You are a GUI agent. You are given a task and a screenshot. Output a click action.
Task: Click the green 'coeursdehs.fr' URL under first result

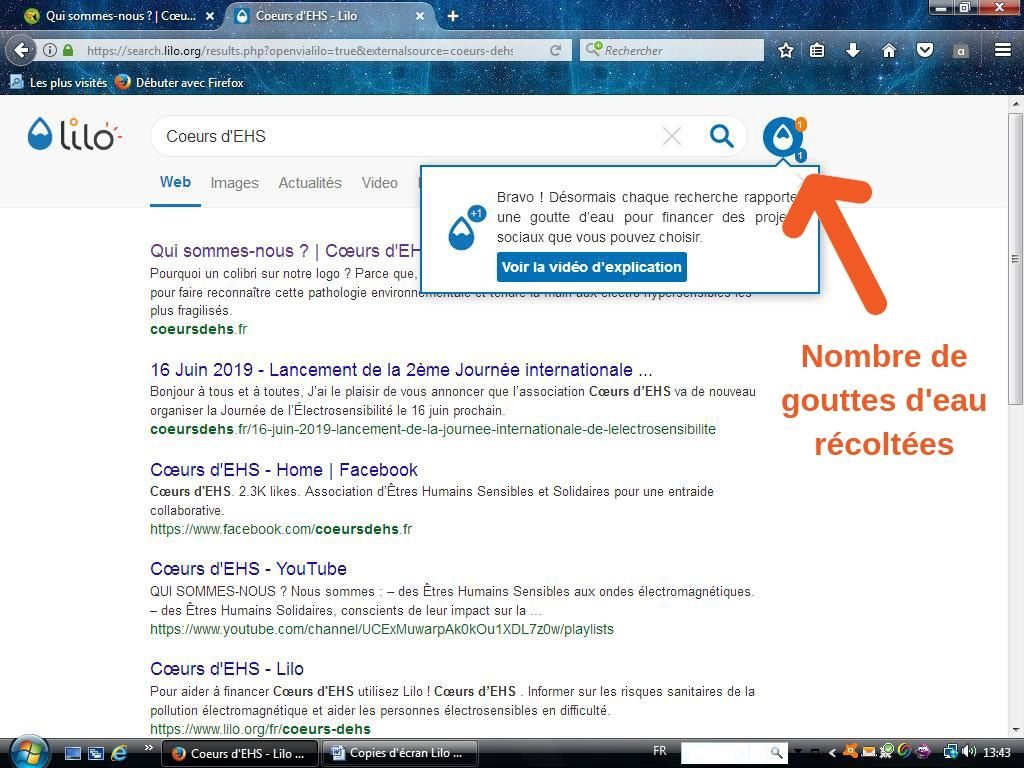pos(199,329)
